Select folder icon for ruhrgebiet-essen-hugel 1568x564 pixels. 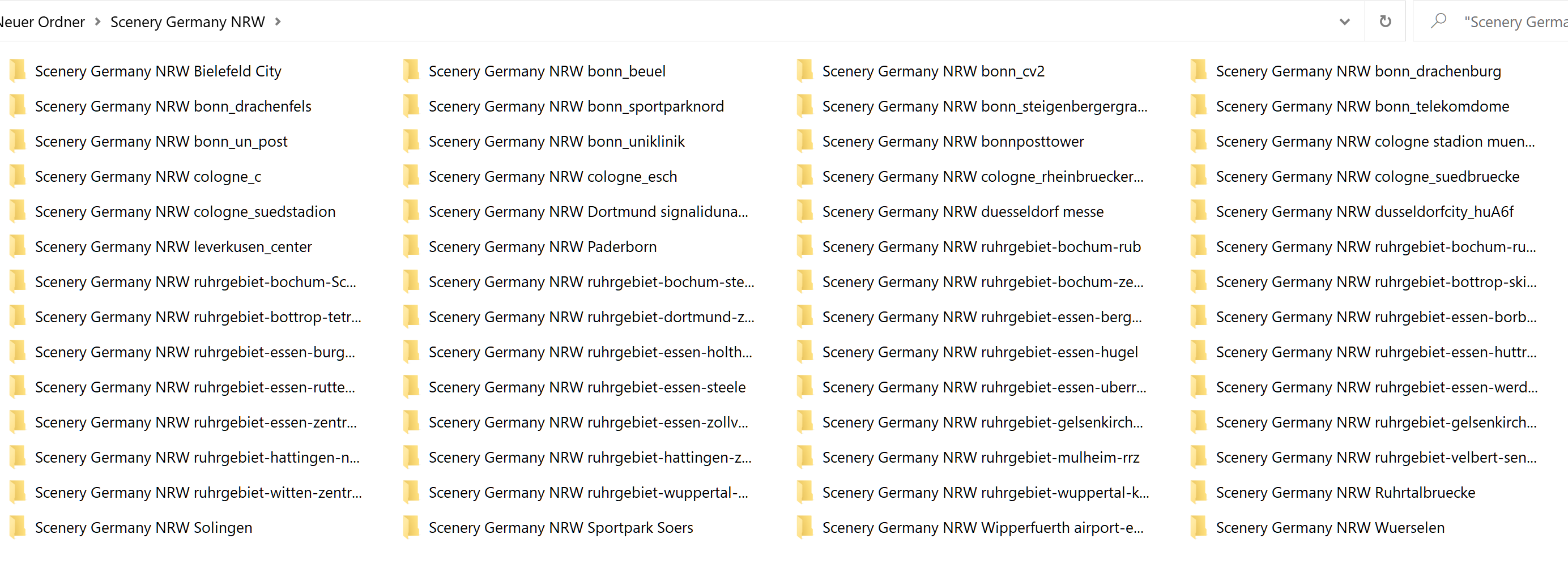(805, 352)
